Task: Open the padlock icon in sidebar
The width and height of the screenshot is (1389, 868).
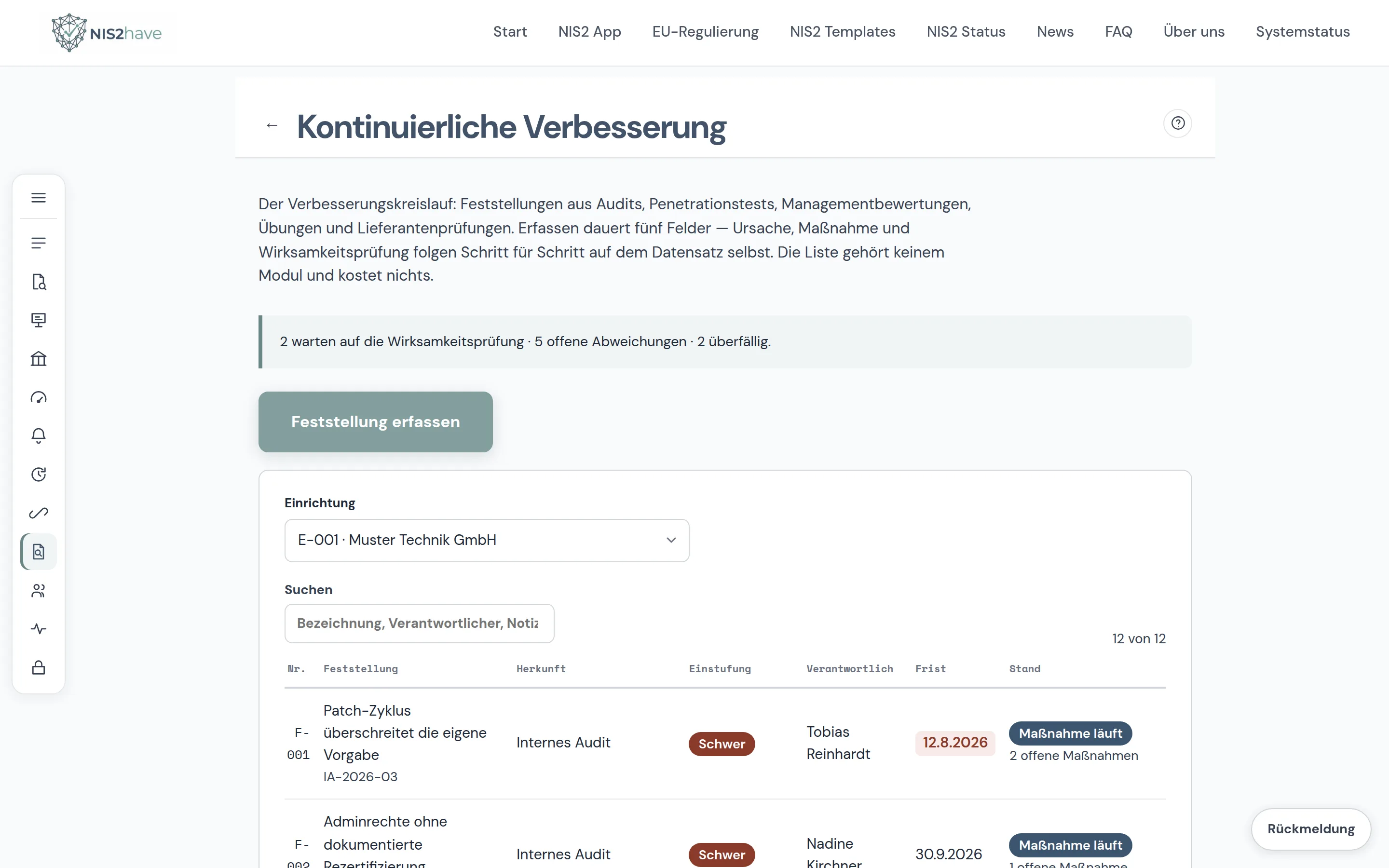Action: (39, 668)
